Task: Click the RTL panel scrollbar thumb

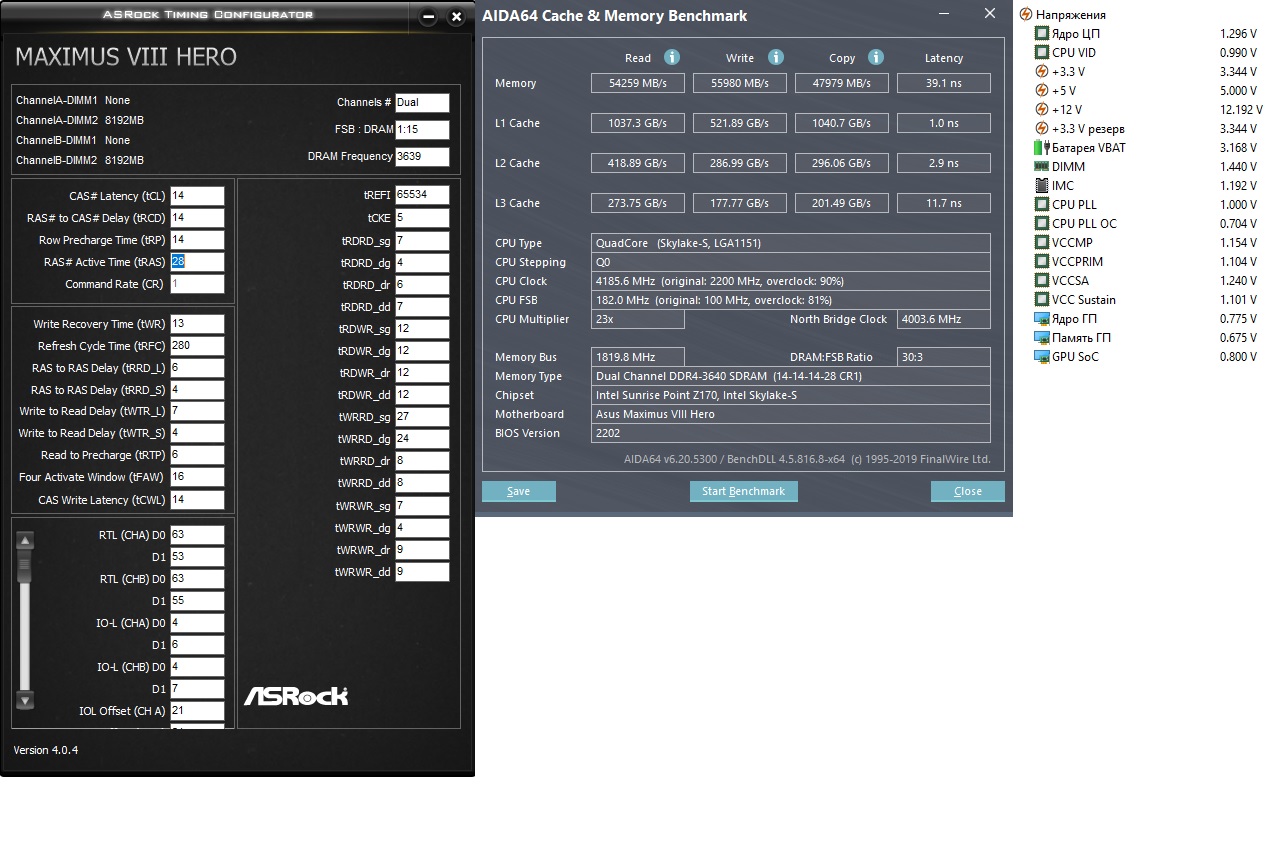Action: [26, 567]
